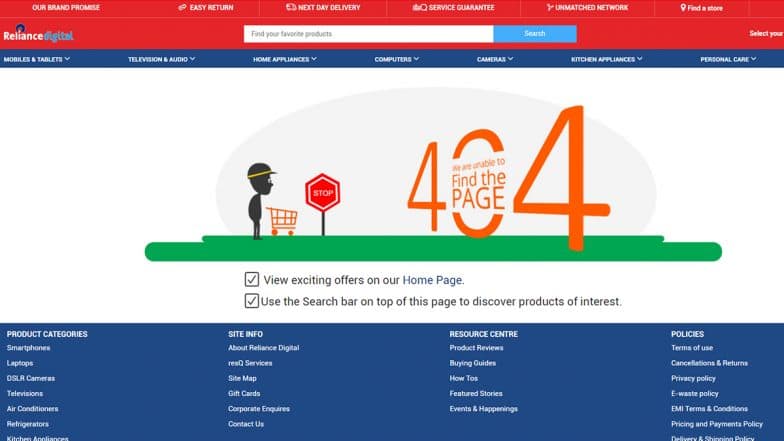Expand the Home Appliances chevron
This screenshot has width=784, height=441.
tap(314, 59)
